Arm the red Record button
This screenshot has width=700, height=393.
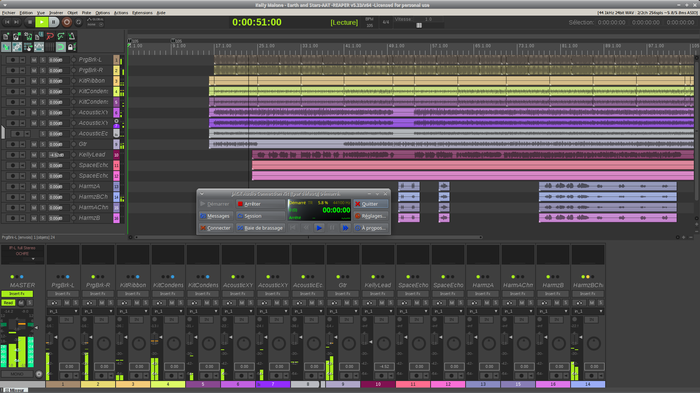[67, 22]
